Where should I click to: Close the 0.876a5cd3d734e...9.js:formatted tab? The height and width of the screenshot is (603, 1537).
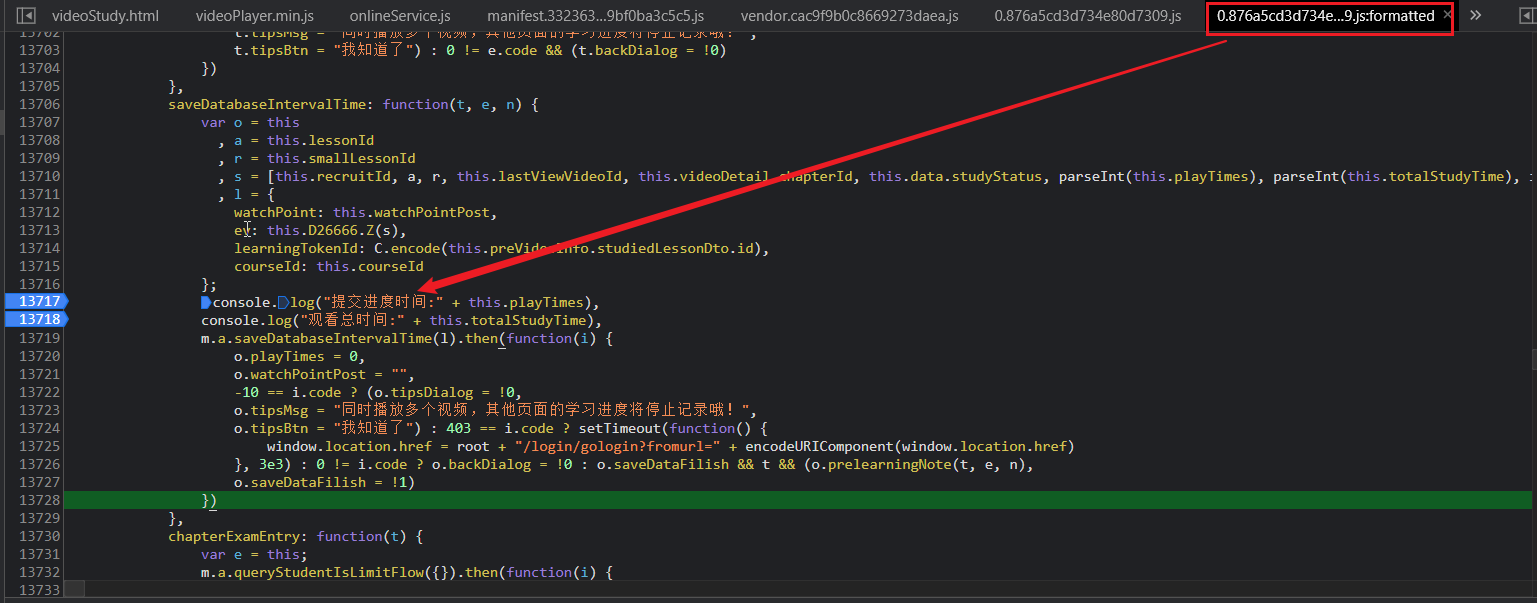click(x=1447, y=16)
